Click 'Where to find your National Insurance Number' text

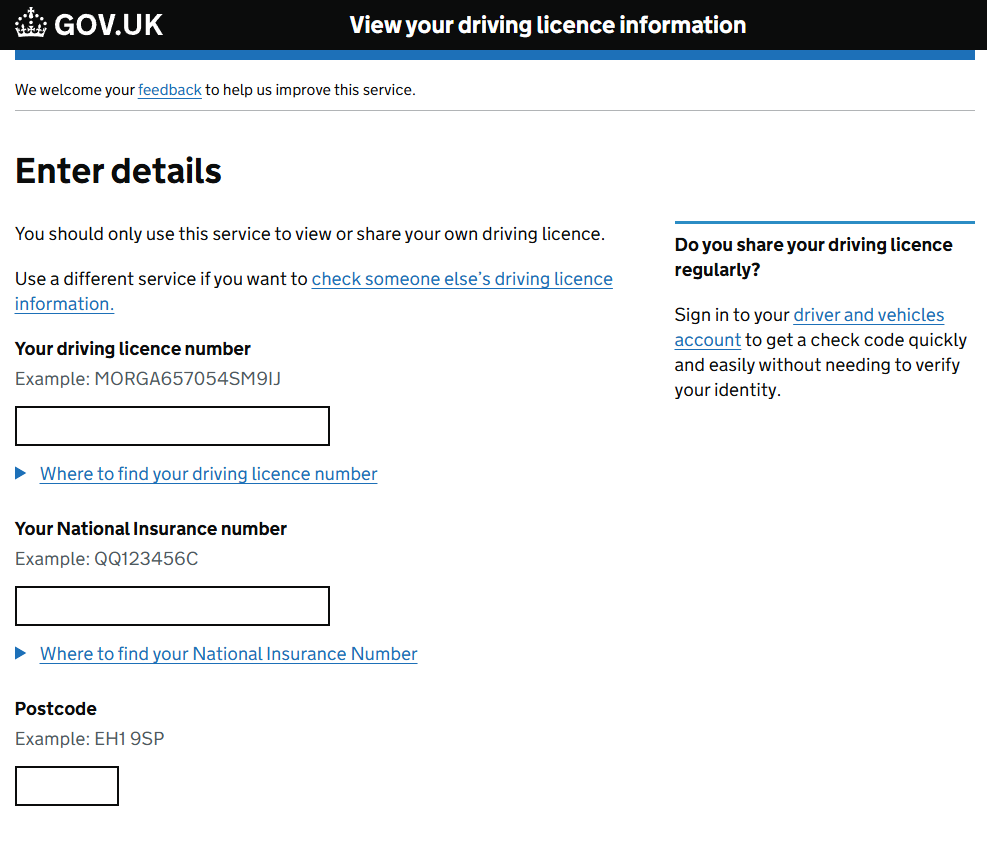(x=228, y=654)
